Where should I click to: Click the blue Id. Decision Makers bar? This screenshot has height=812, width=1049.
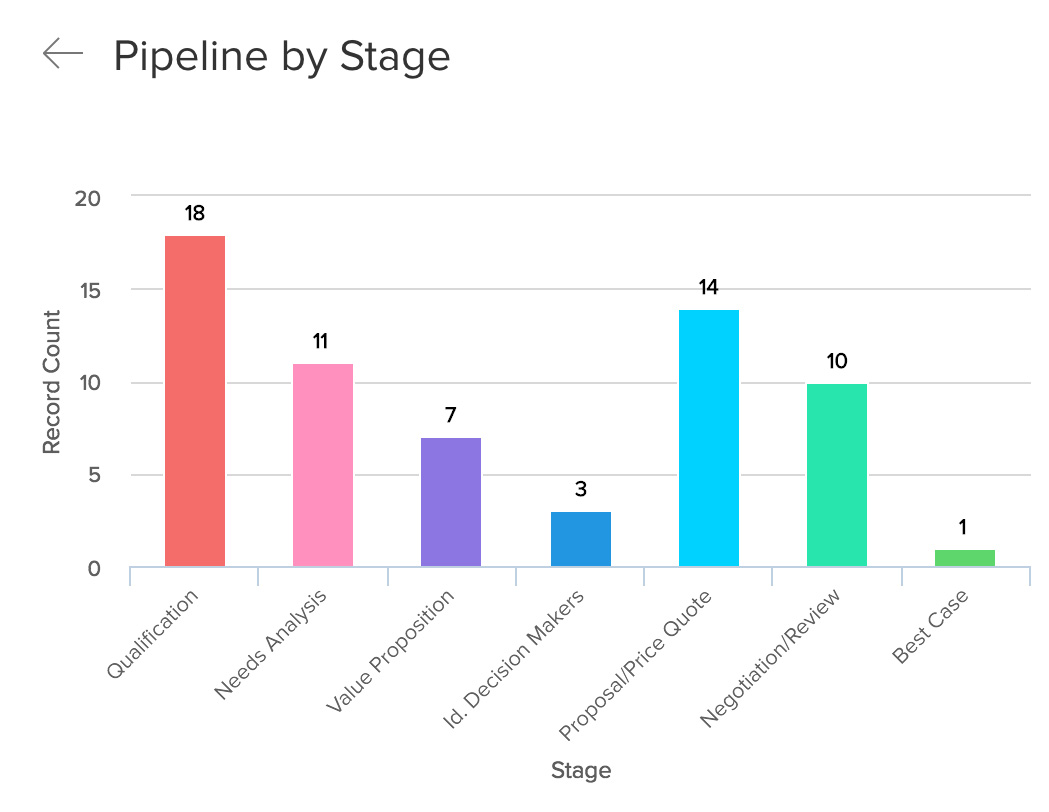[580, 539]
